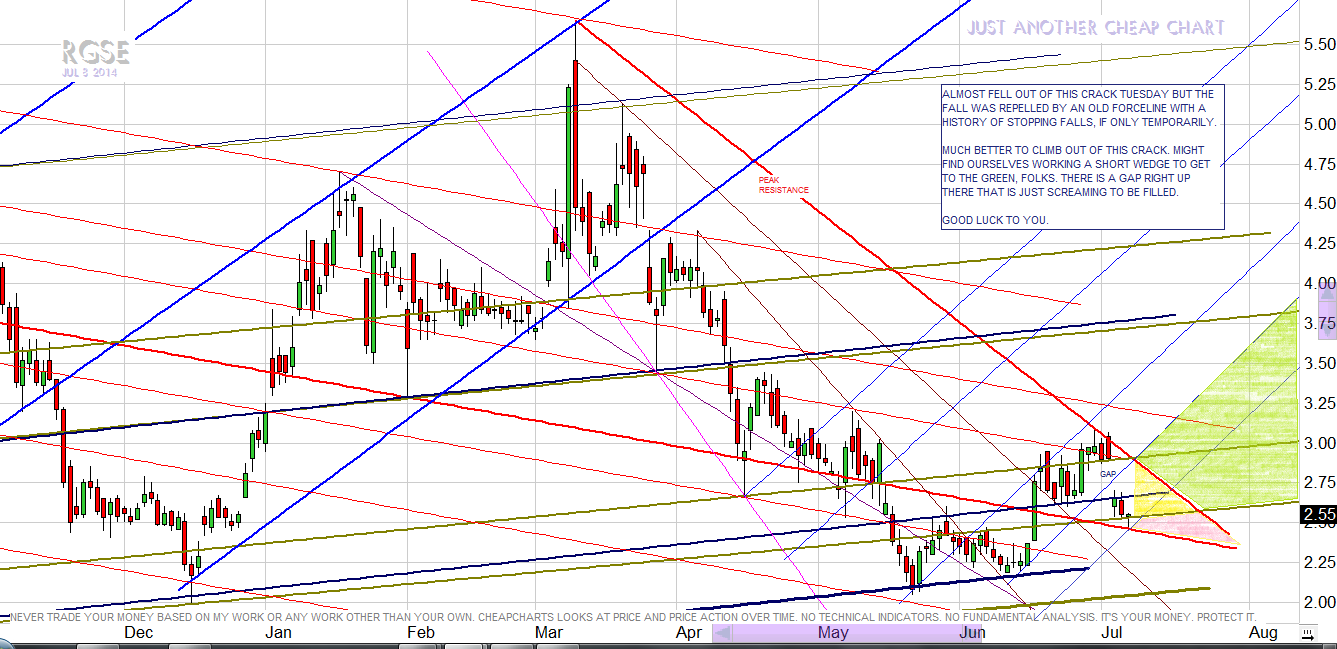This screenshot has height=649, width=1337.
Task: Click the disclaimer text above time axis
Action: click(630, 617)
